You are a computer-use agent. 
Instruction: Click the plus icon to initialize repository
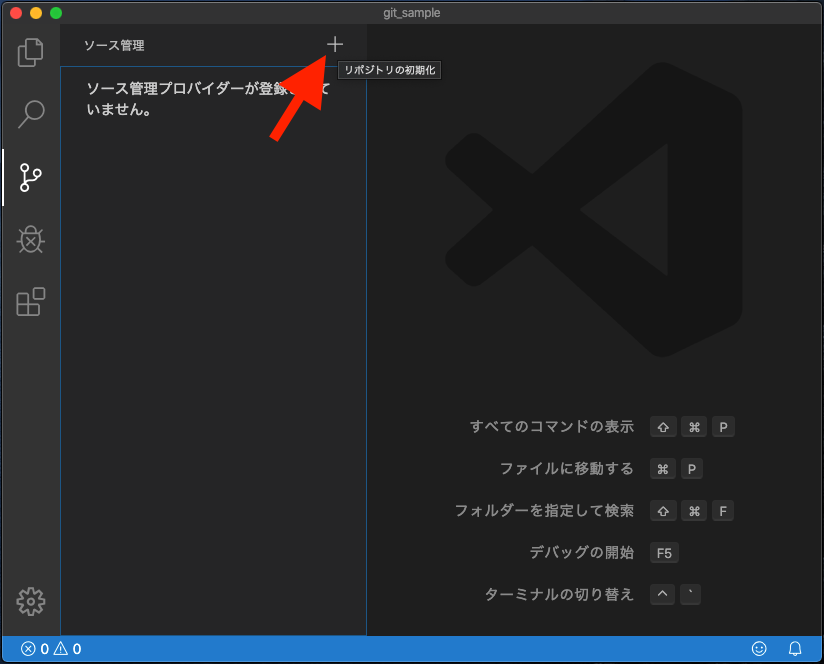(x=335, y=45)
